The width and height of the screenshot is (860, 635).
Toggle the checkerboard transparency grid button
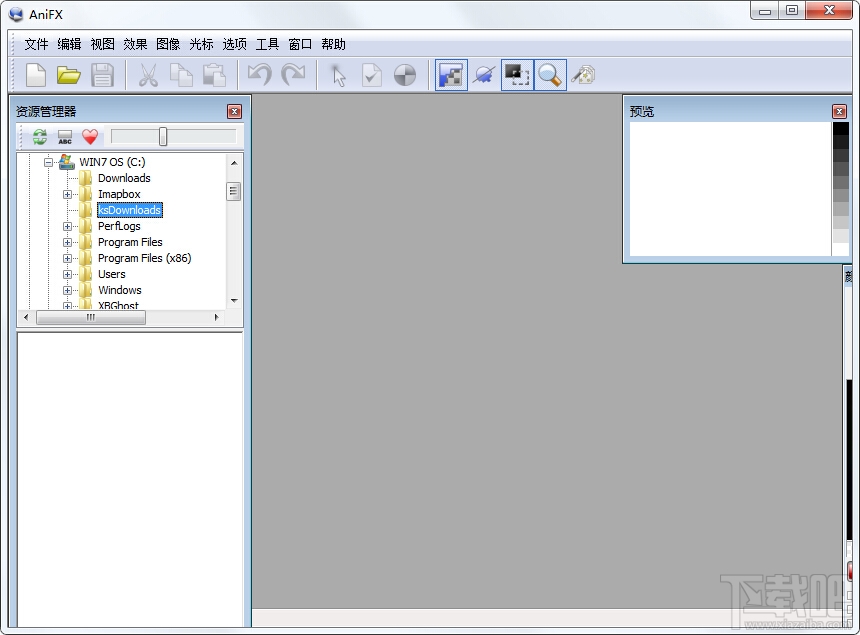[451, 75]
